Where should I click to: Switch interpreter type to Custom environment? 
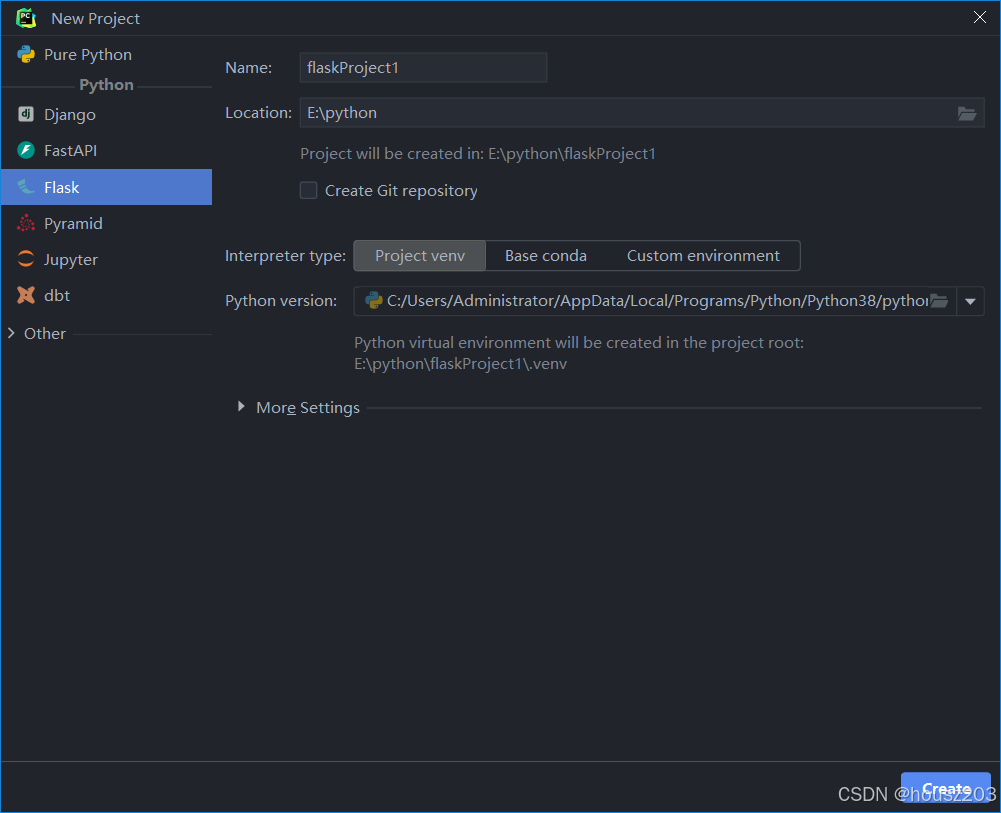point(703,255)
